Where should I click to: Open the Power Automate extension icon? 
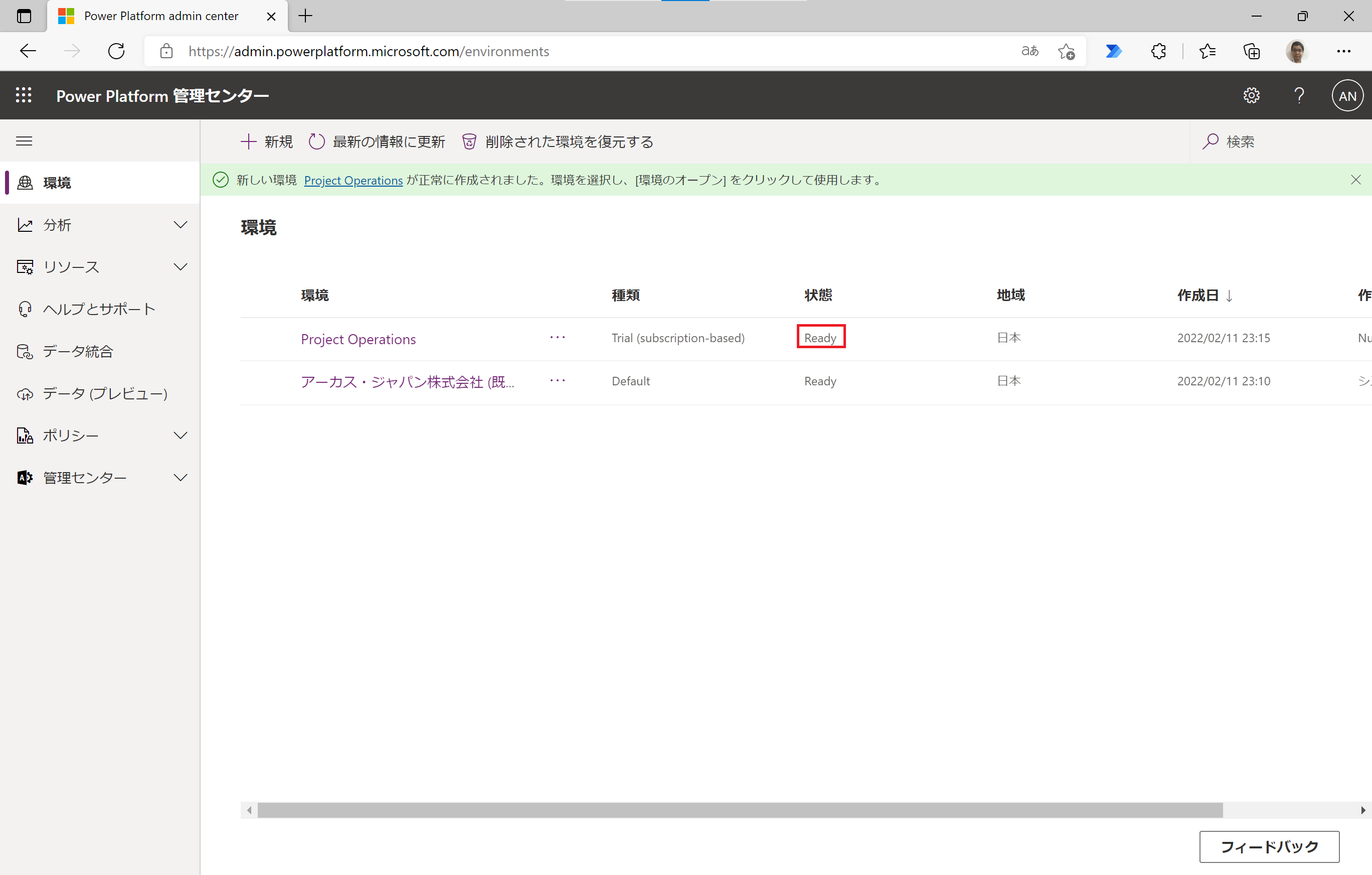click(1114, 51)
